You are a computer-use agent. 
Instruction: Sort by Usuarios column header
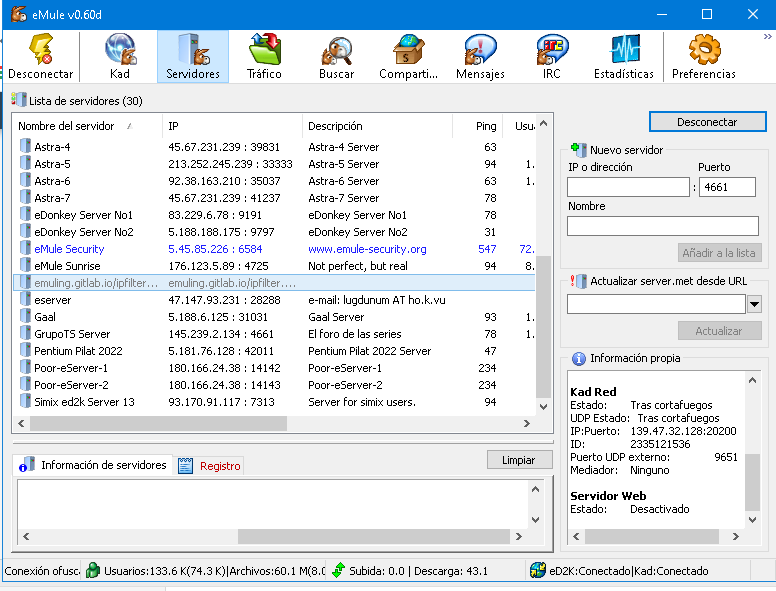click(519, 126)
